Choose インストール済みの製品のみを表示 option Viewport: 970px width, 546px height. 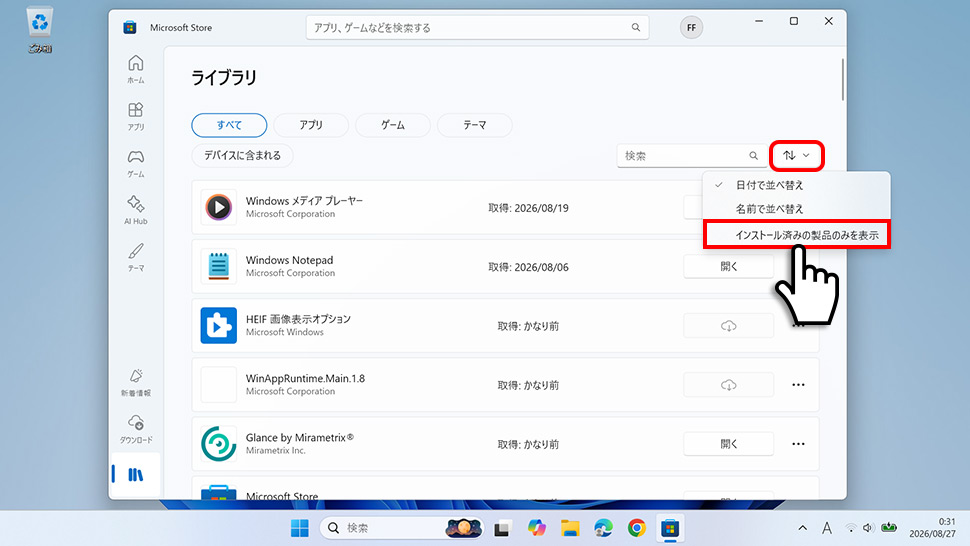pyautogui.click(x=797, y=235)
